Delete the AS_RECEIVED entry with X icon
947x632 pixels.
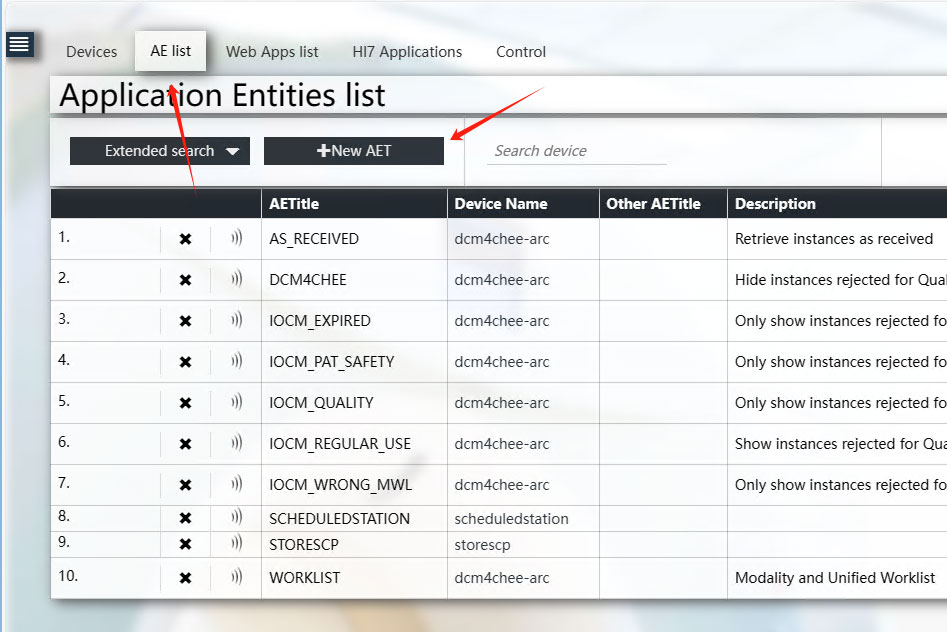[x=185, y=239]
